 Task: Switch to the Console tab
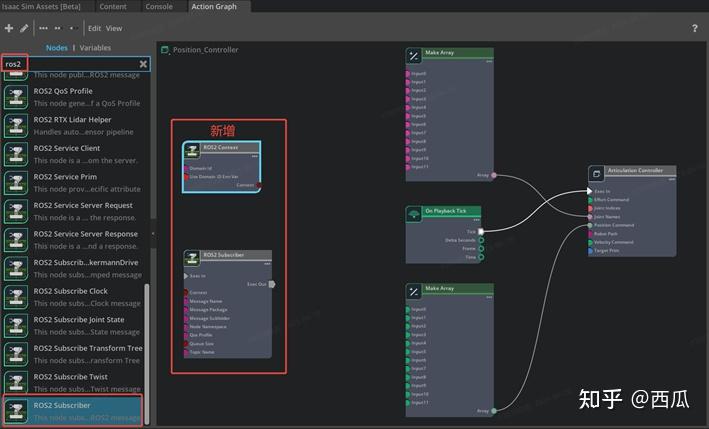click(x=159, y=6)
